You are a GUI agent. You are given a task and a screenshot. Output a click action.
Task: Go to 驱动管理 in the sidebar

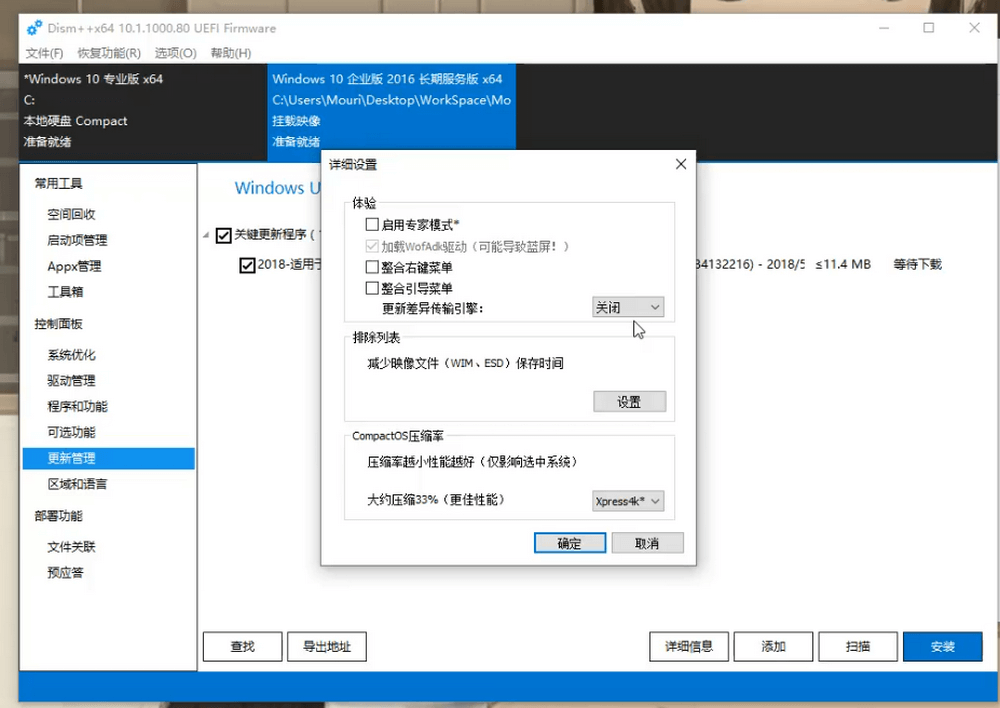(x=72, y=380)
